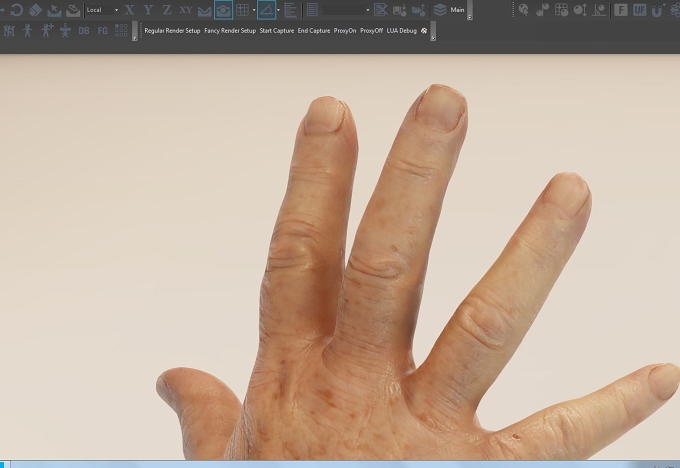Click the object list icon

click(x=312, y=10)
